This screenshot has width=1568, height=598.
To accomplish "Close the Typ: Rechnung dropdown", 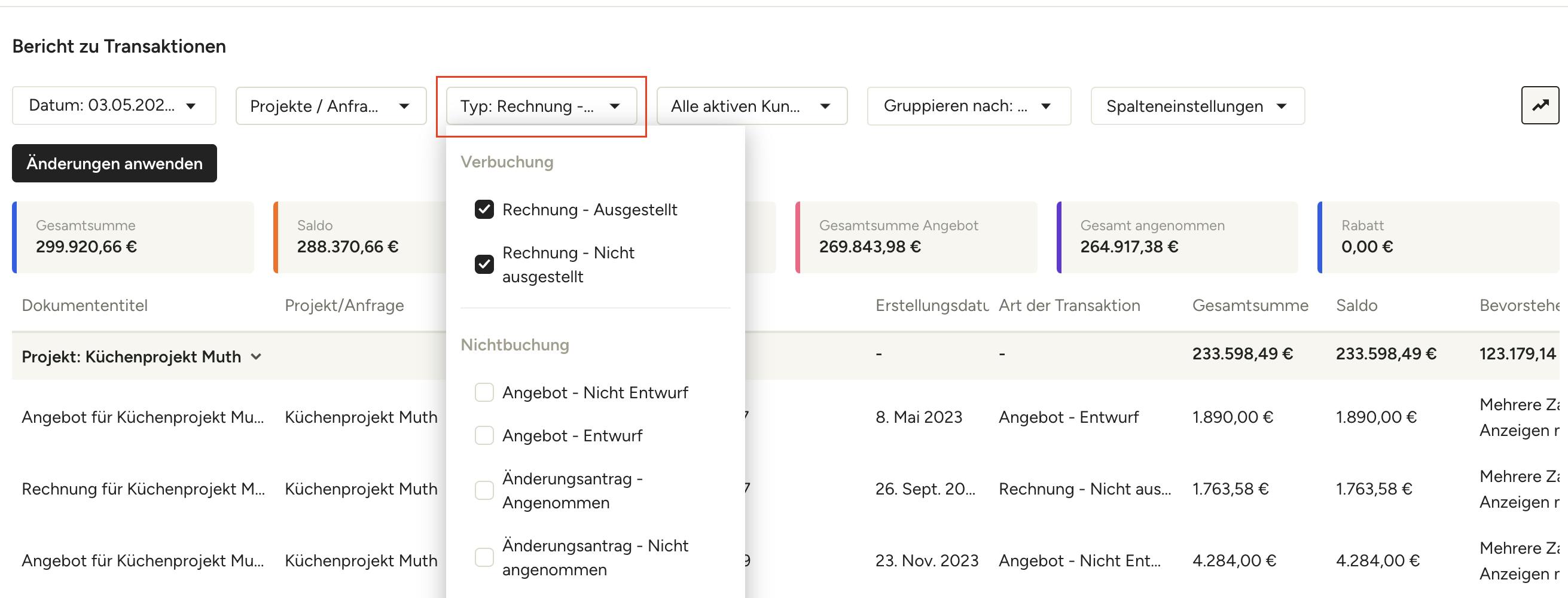I will tap(541, 106).
